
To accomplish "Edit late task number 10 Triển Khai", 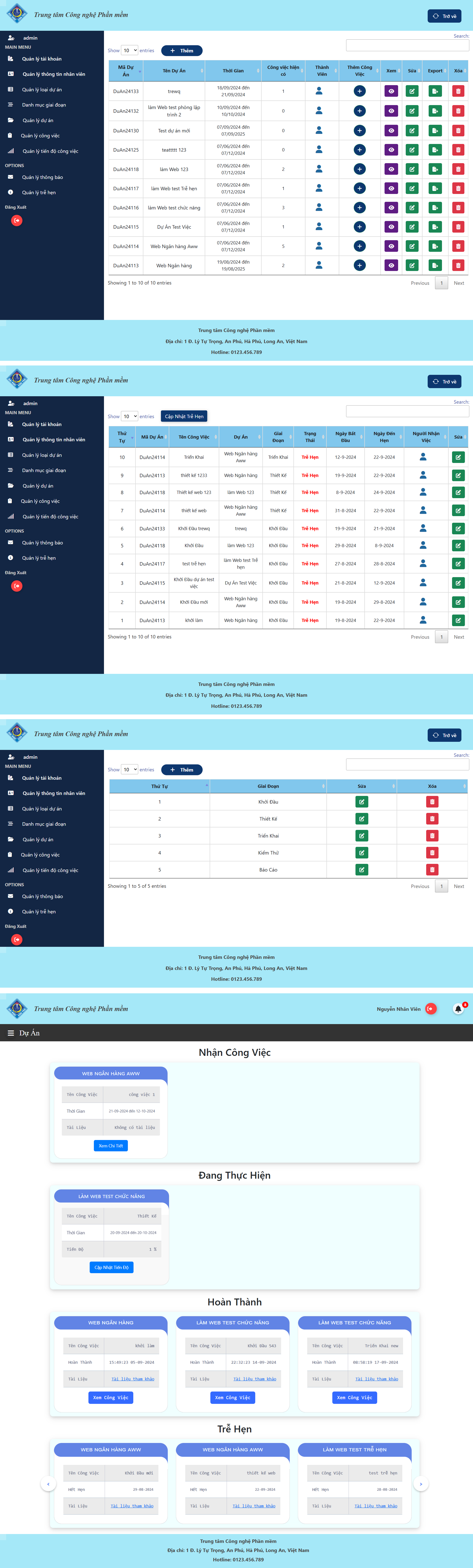I will [x=458, y=457].
